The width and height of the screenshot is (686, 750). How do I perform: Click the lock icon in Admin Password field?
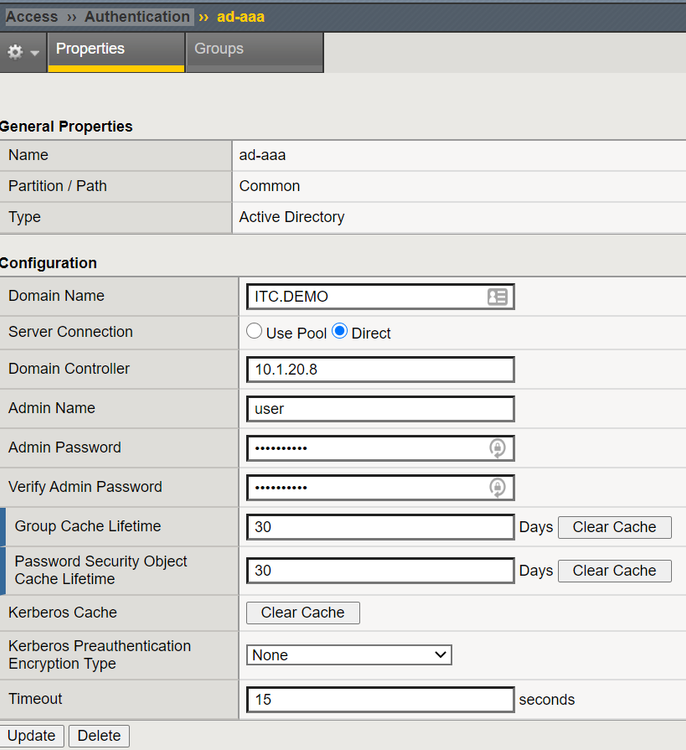[x=497, y=448]
